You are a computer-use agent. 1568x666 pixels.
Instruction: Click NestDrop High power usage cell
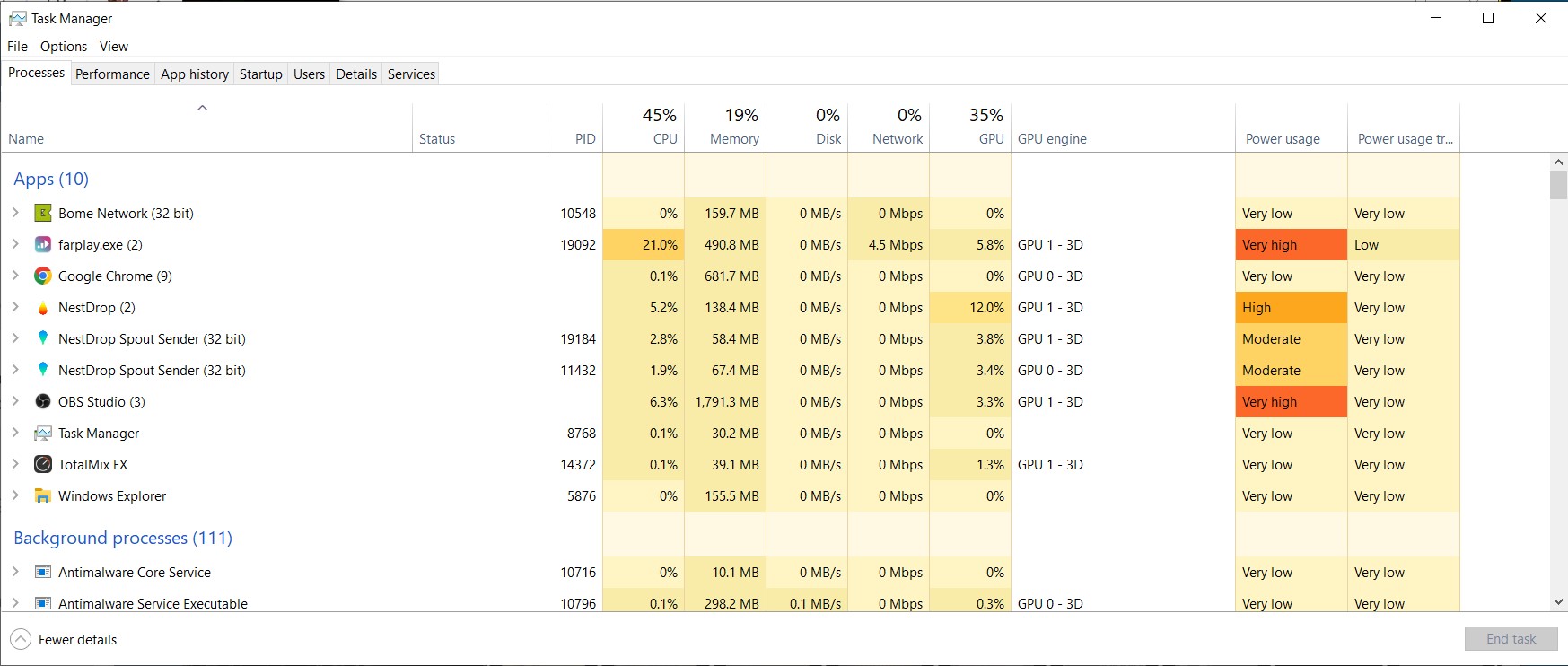click(x=1292, y=307)
